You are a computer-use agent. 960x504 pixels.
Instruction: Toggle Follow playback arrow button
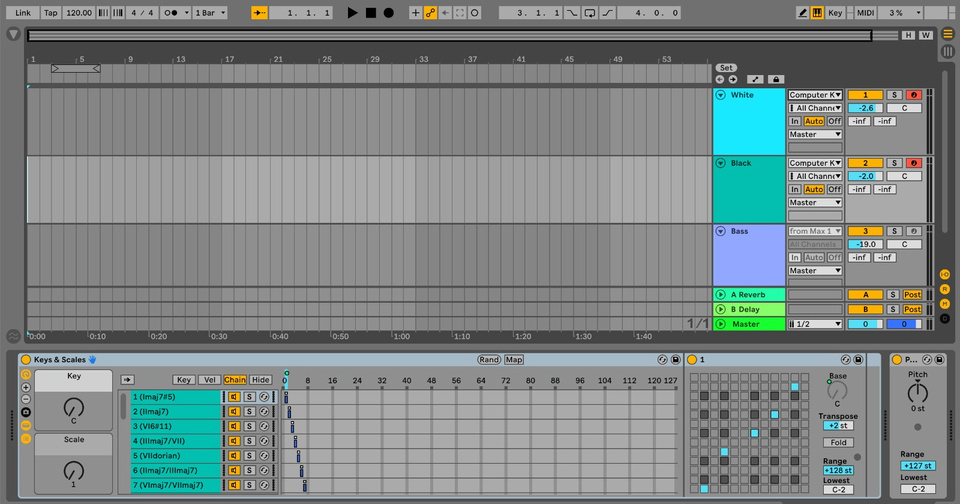[259, 13]
